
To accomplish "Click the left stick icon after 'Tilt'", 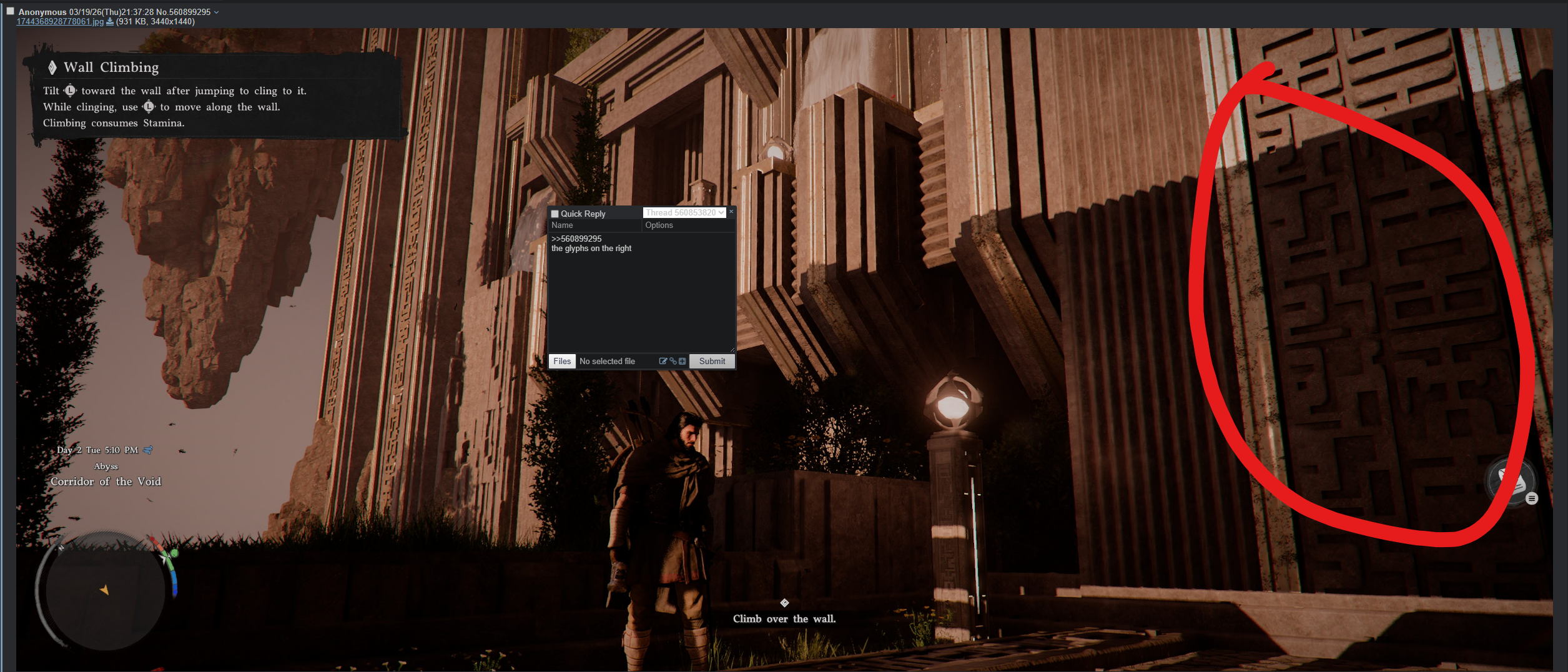I will tap(71, 91).
